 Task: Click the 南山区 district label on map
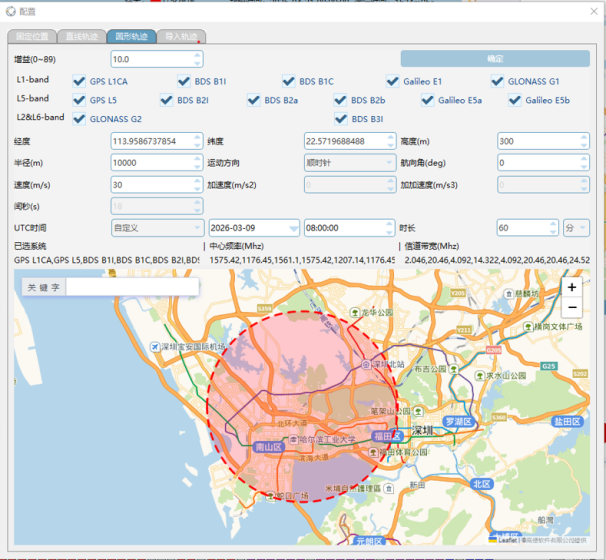click(269, 447)
